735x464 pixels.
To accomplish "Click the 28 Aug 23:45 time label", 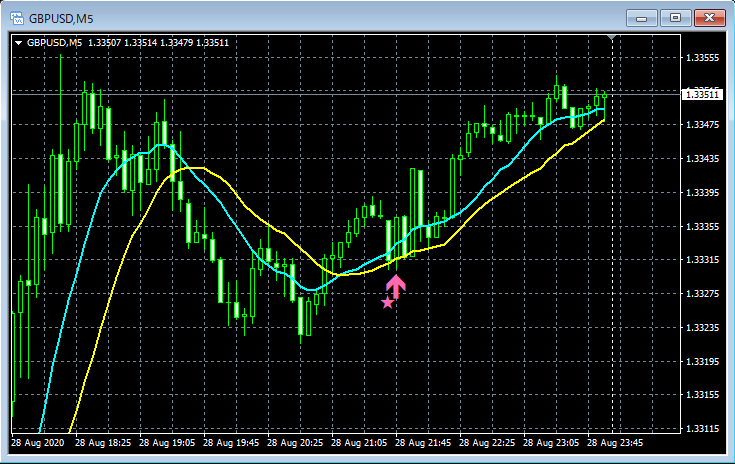I will 615,442.
